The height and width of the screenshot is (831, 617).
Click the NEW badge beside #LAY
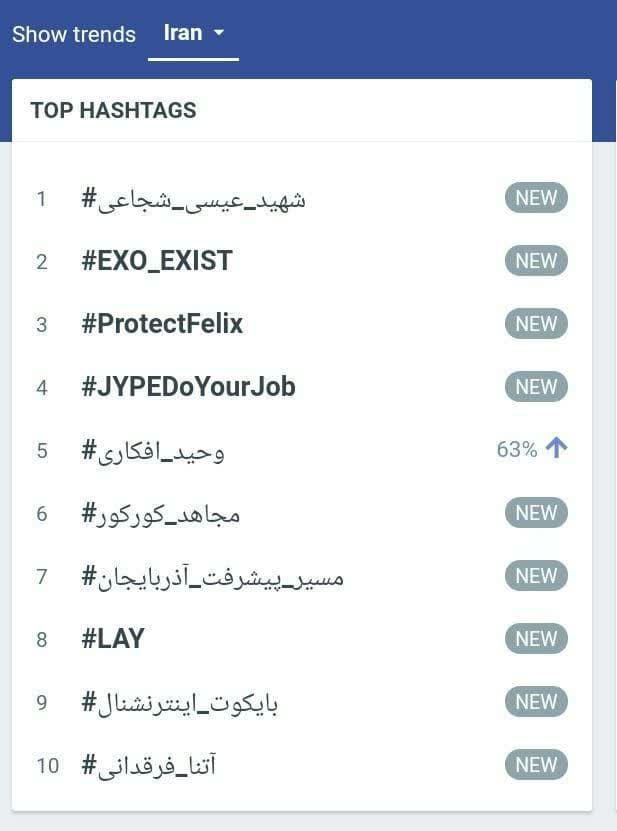pyautogui.click(x=536, y=639)
